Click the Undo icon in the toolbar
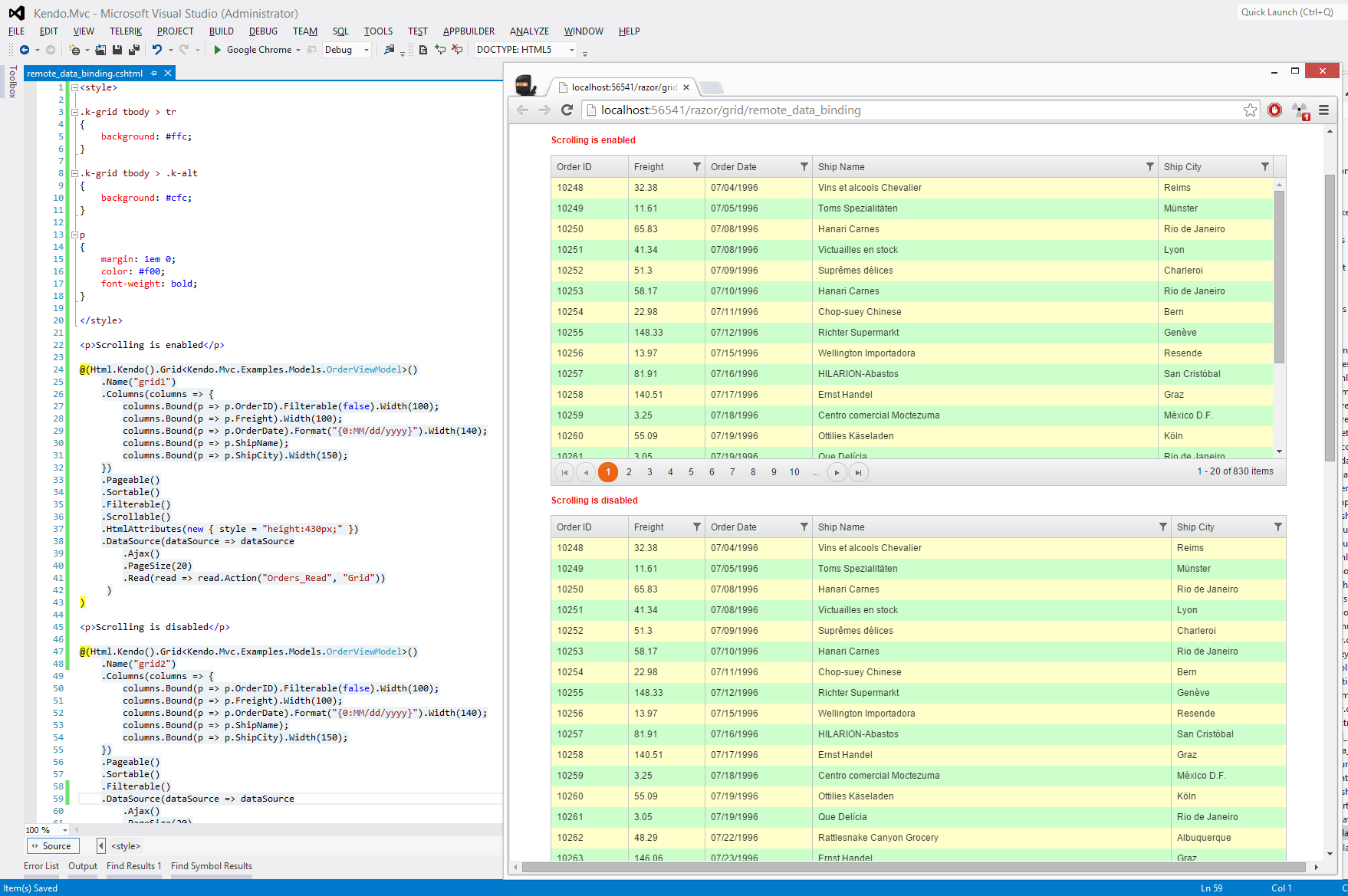The height and width of the screenshot is (896, 1348). click(156, 50)
